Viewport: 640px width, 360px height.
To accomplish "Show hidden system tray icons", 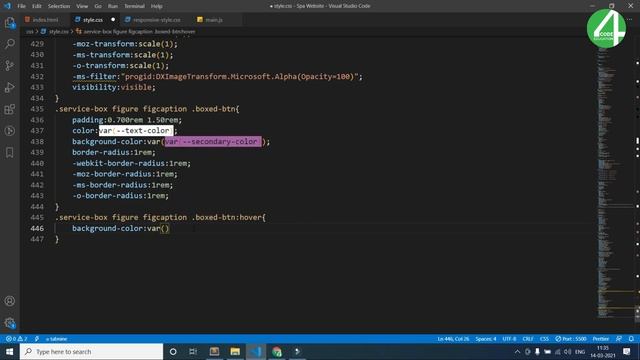I will (517, 351).
